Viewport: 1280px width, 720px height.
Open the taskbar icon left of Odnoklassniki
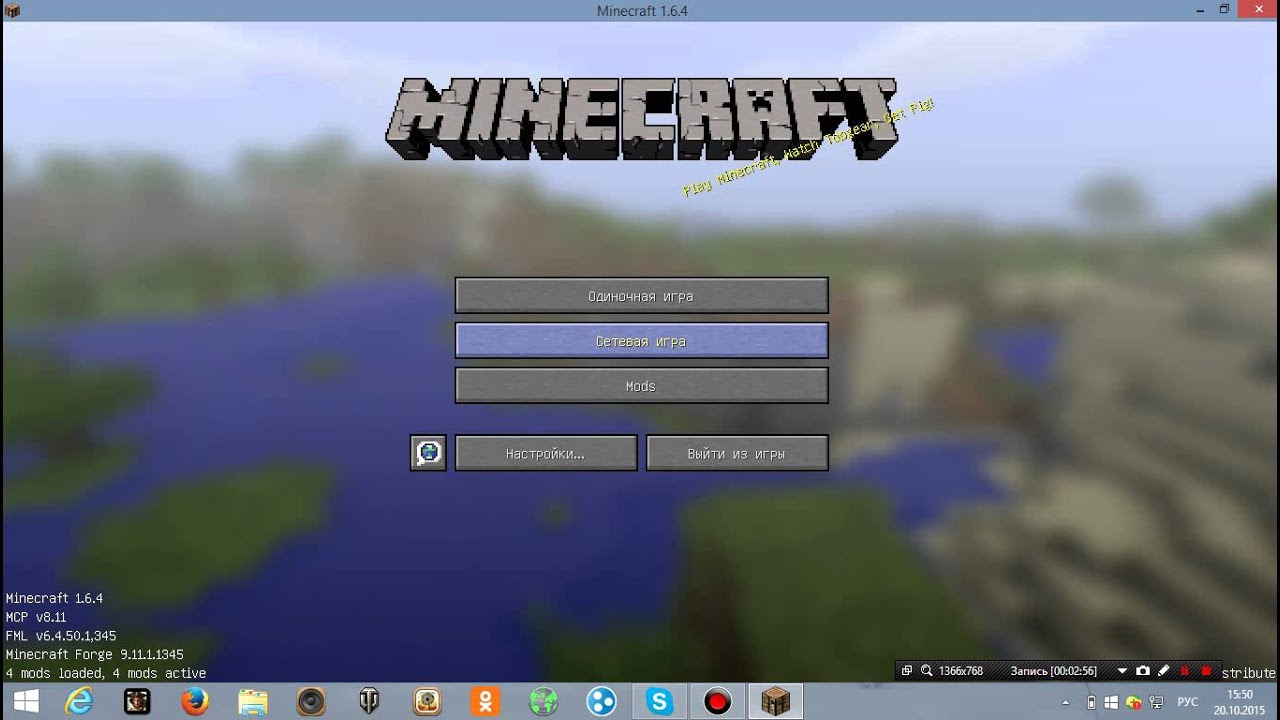pos(428,701)
